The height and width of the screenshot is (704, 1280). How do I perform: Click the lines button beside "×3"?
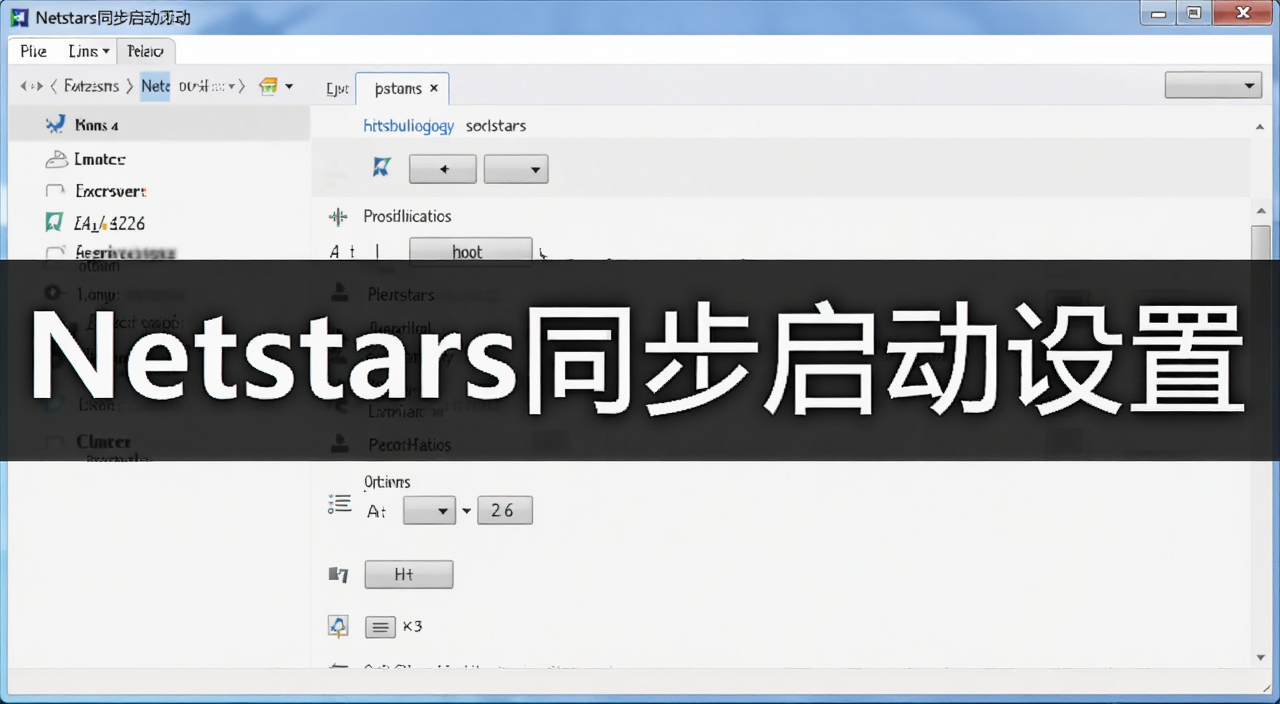pos(380,627)
